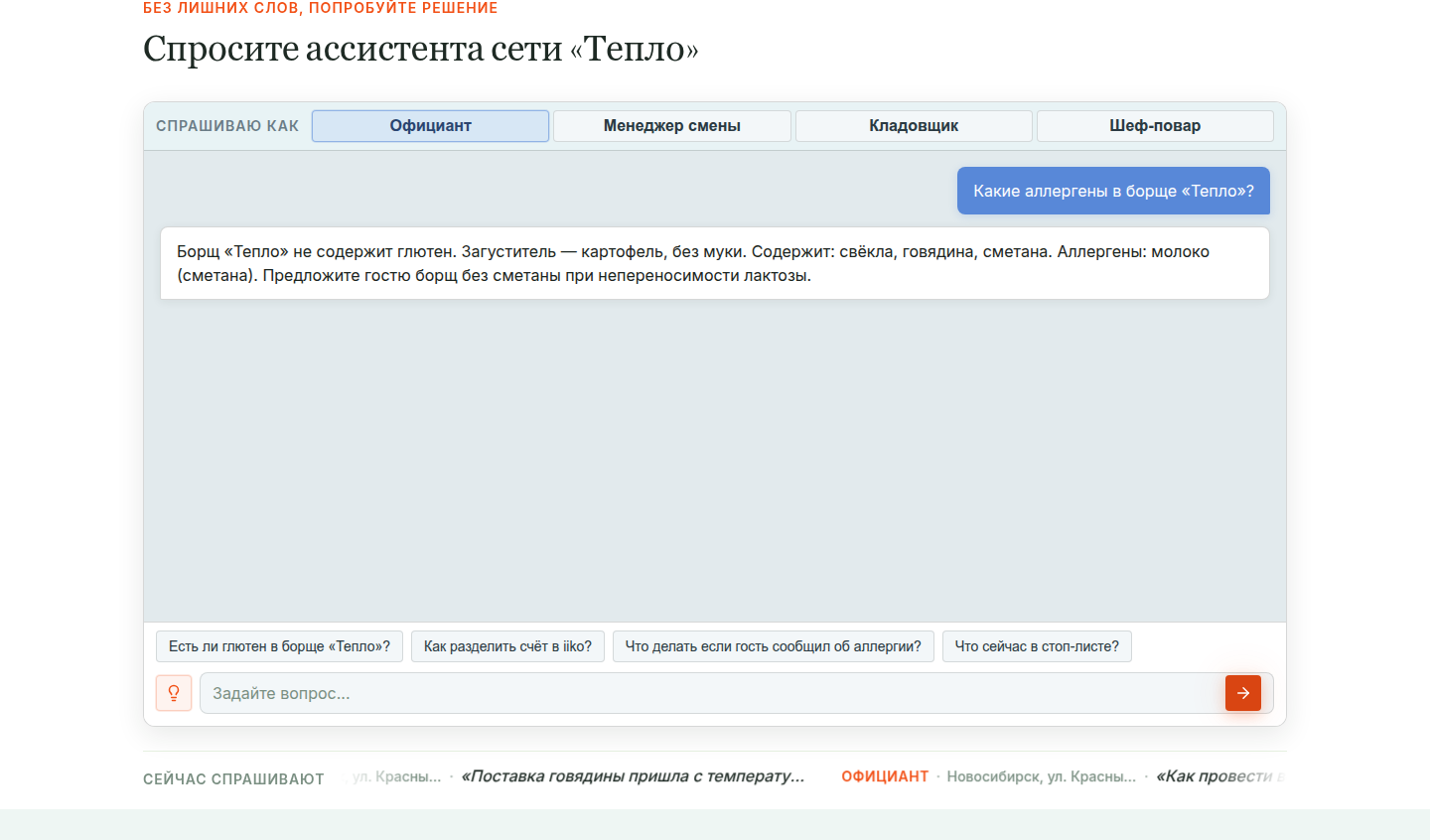Click the heading 'Спросите ассистента сети «Тепло»'
1430x840 pixels.
coord(421,49)
